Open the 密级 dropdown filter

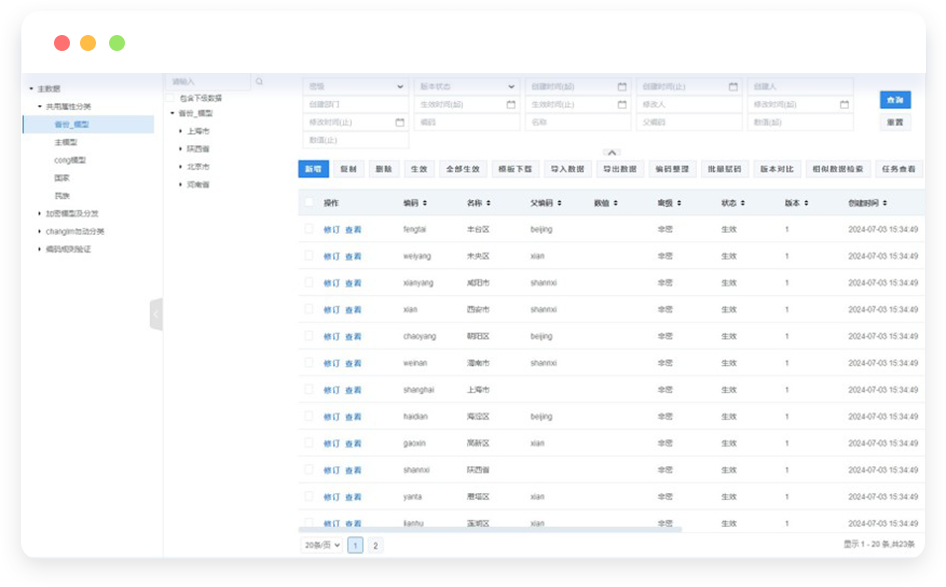tap(355, 87)
